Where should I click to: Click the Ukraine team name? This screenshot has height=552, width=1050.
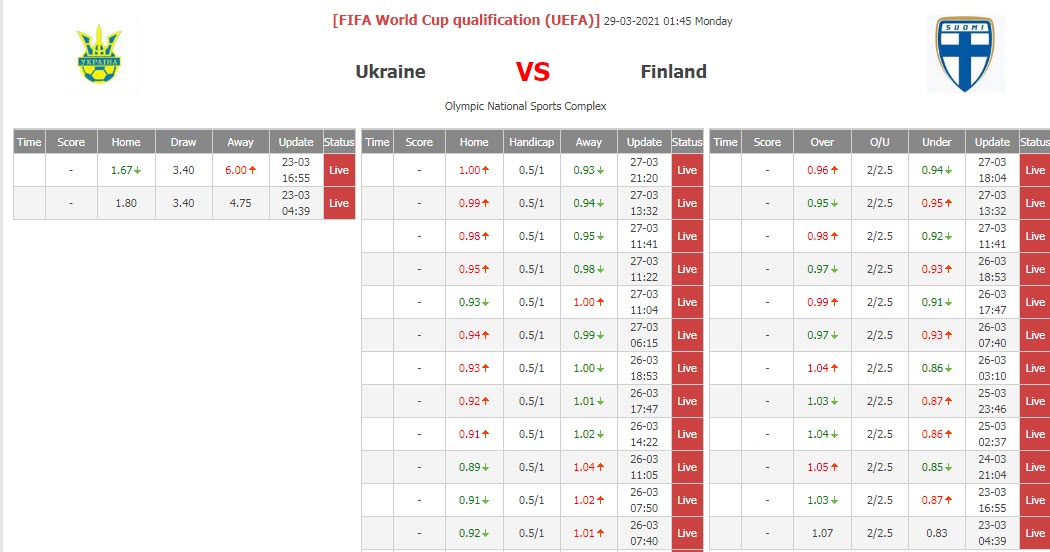(390, 72)
